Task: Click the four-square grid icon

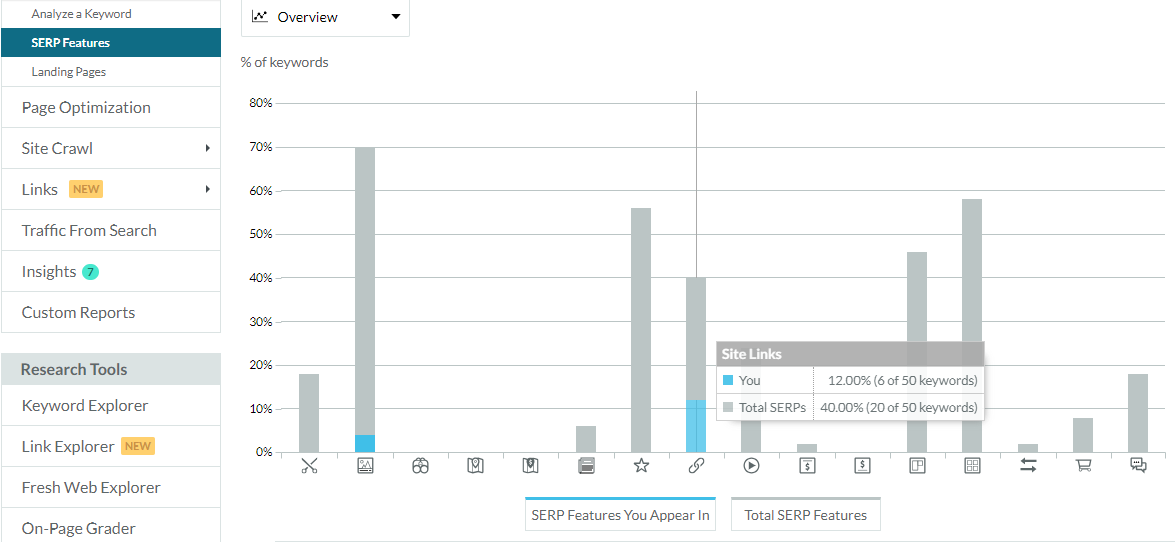Action: tap(972, 465)
